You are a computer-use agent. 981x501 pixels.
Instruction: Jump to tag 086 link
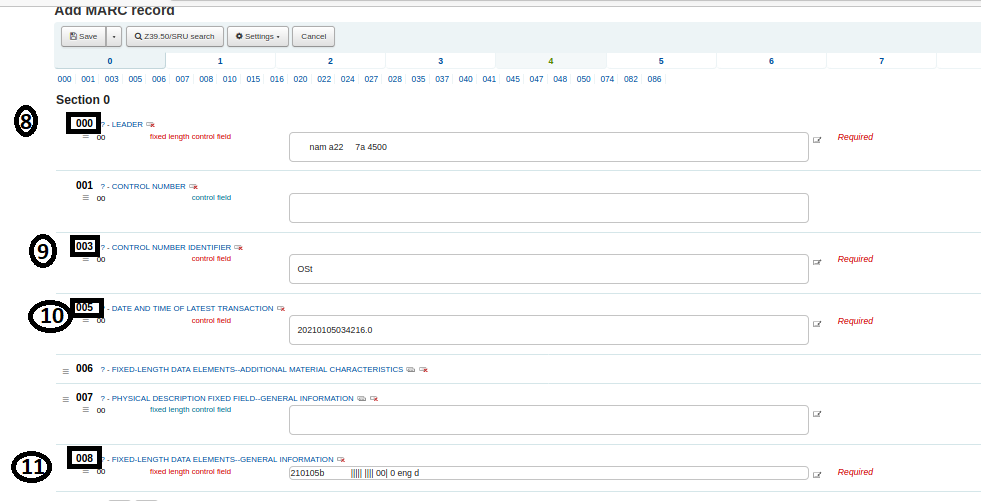[654, 79]
